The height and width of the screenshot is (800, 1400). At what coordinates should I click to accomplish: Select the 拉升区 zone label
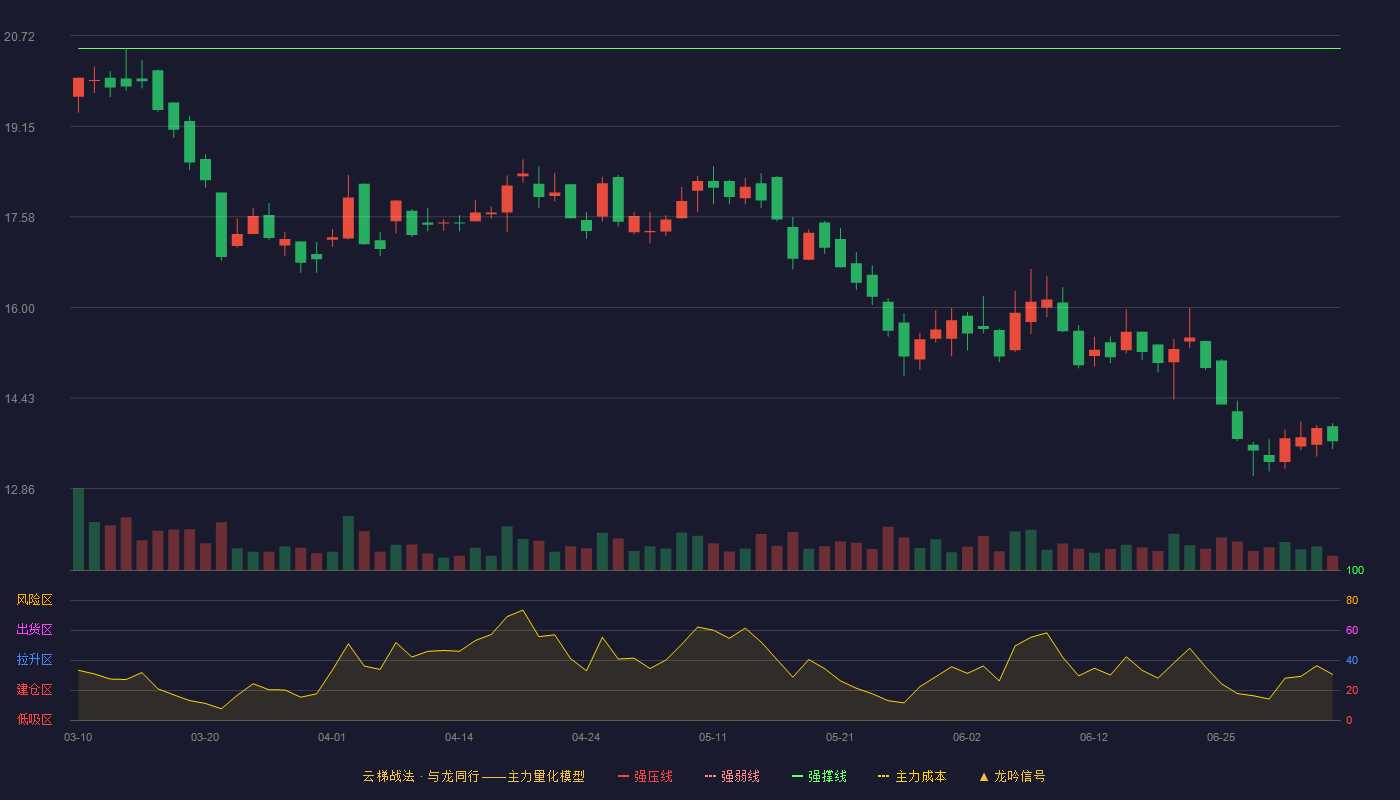coord(34,660)
